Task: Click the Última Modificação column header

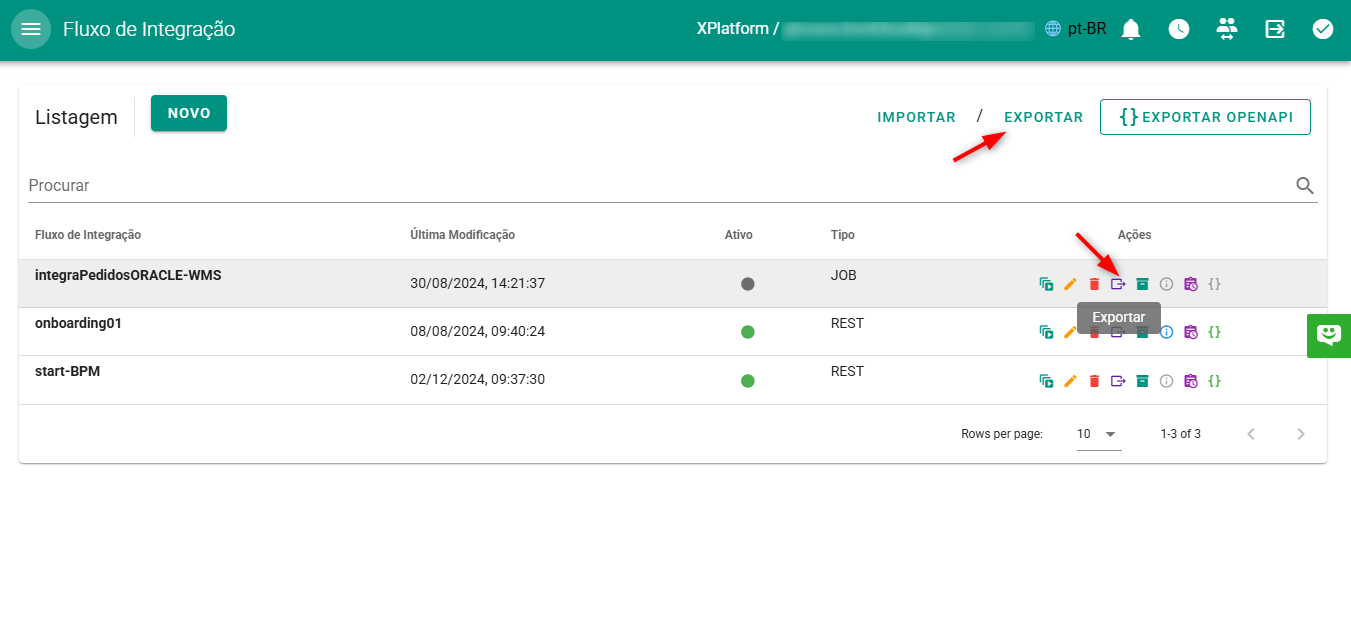Action: pyautogui.click(x=463, y=235)
